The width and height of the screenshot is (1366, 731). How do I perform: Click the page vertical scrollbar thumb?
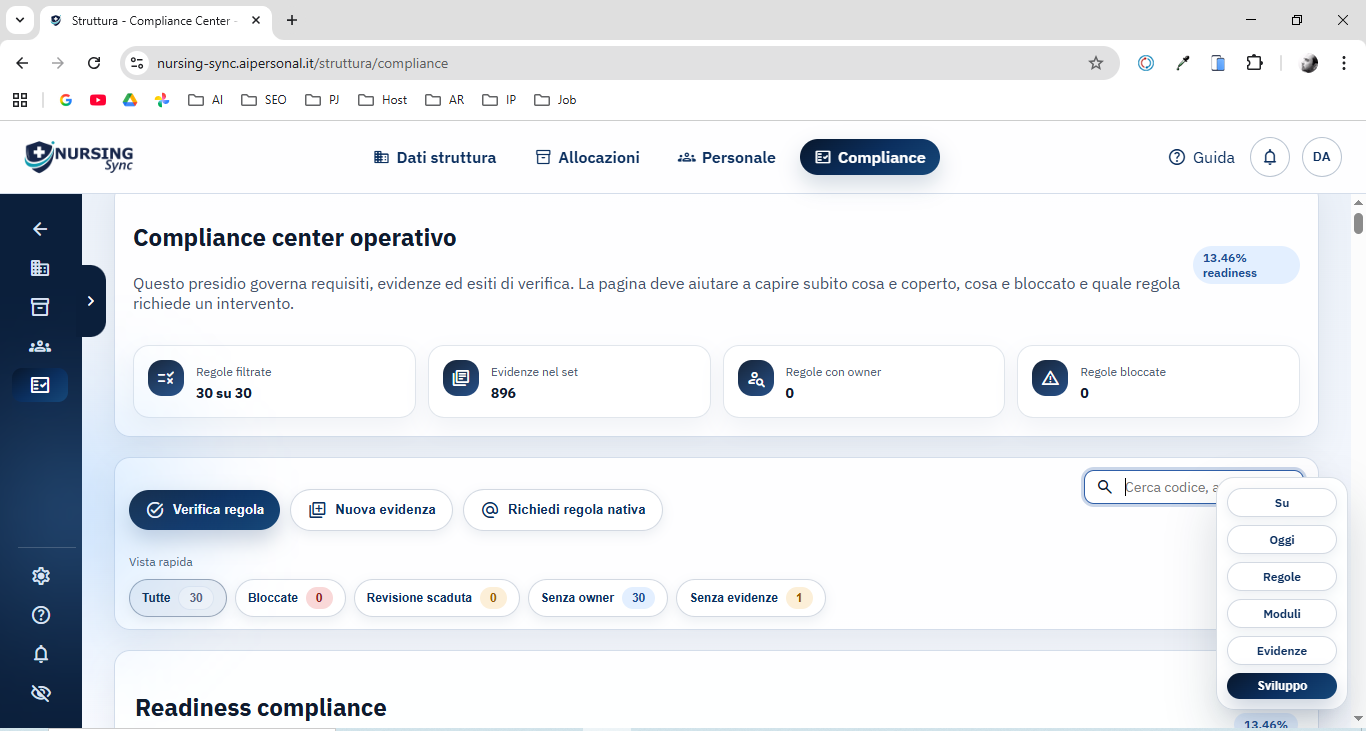[1358, 223]
